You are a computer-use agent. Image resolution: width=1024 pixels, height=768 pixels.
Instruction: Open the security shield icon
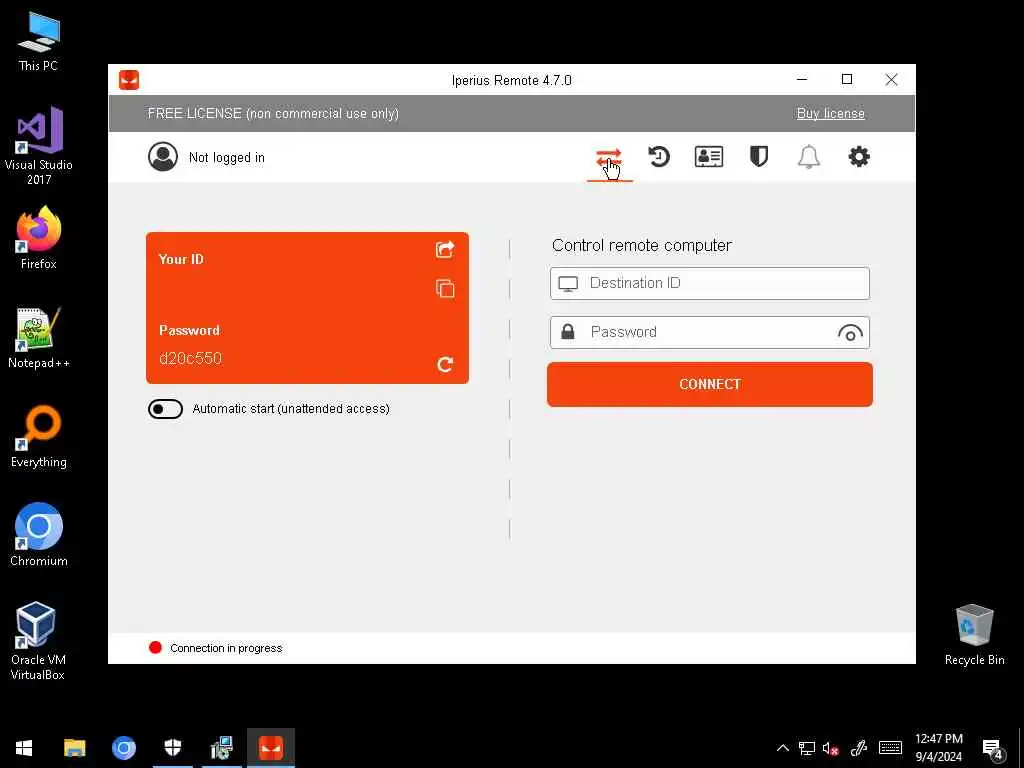759,157
